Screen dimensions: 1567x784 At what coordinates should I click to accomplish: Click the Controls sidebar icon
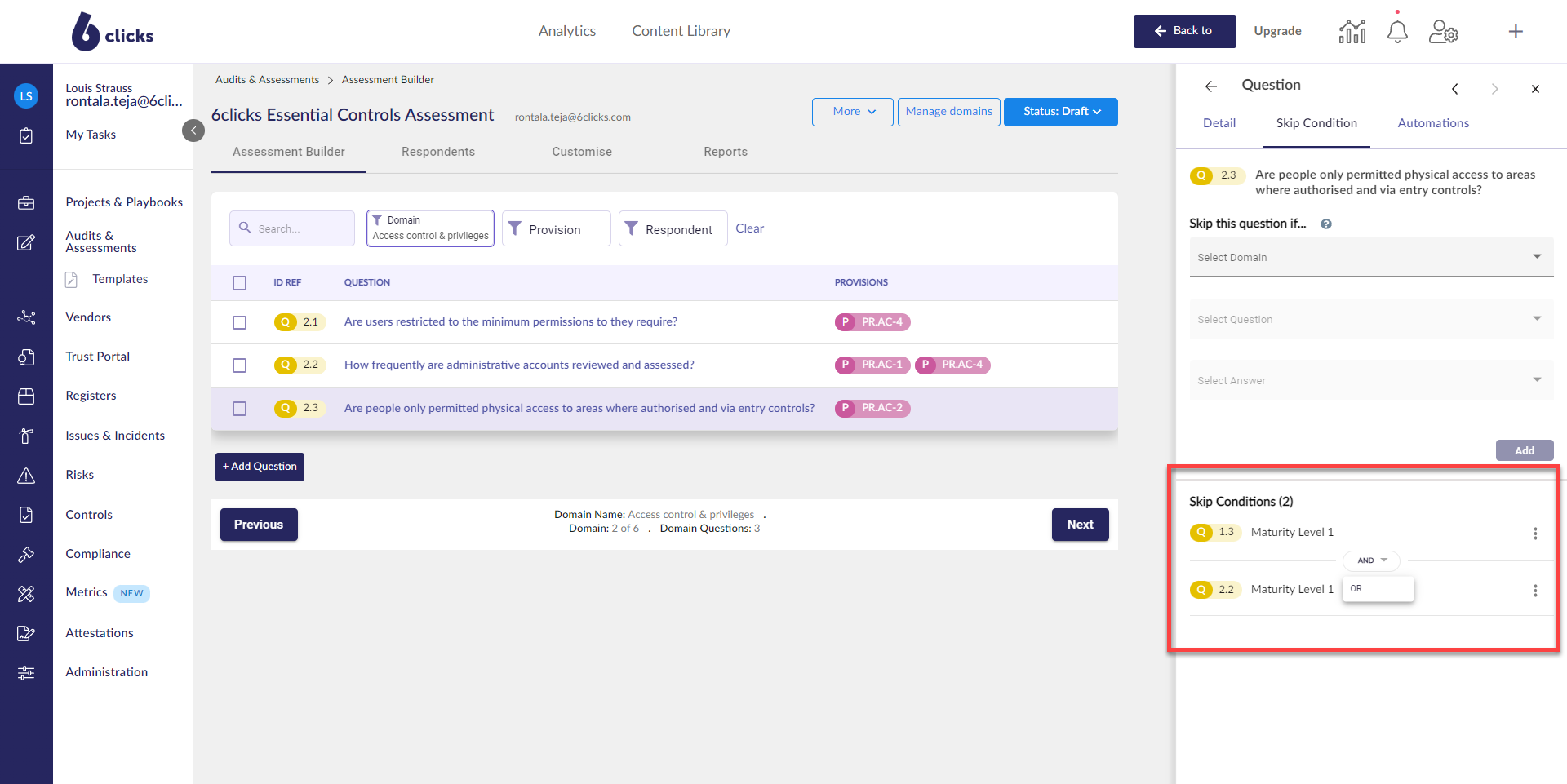pyautogui.click(x=26, y=515)
